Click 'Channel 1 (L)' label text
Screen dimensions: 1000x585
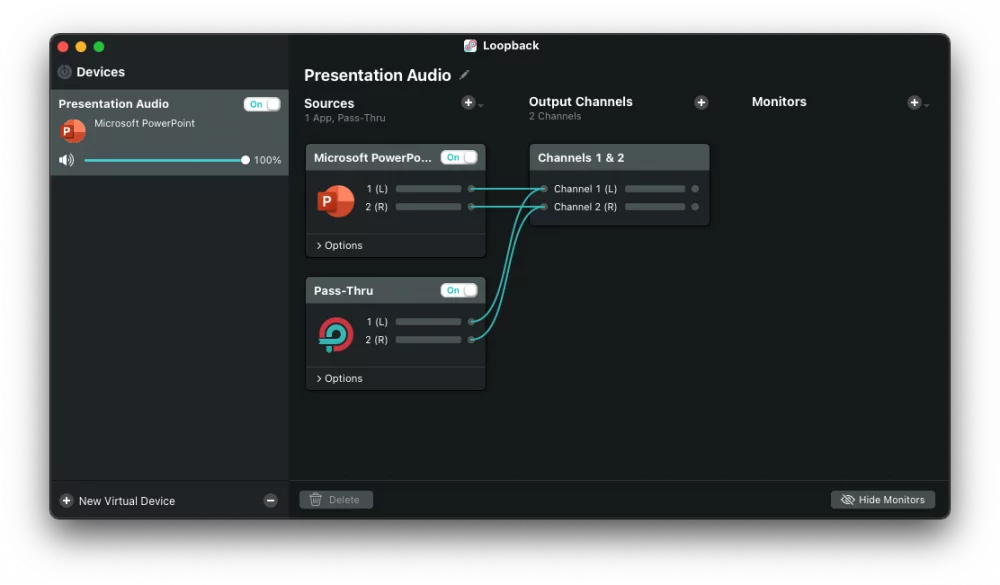click(585, 189)
